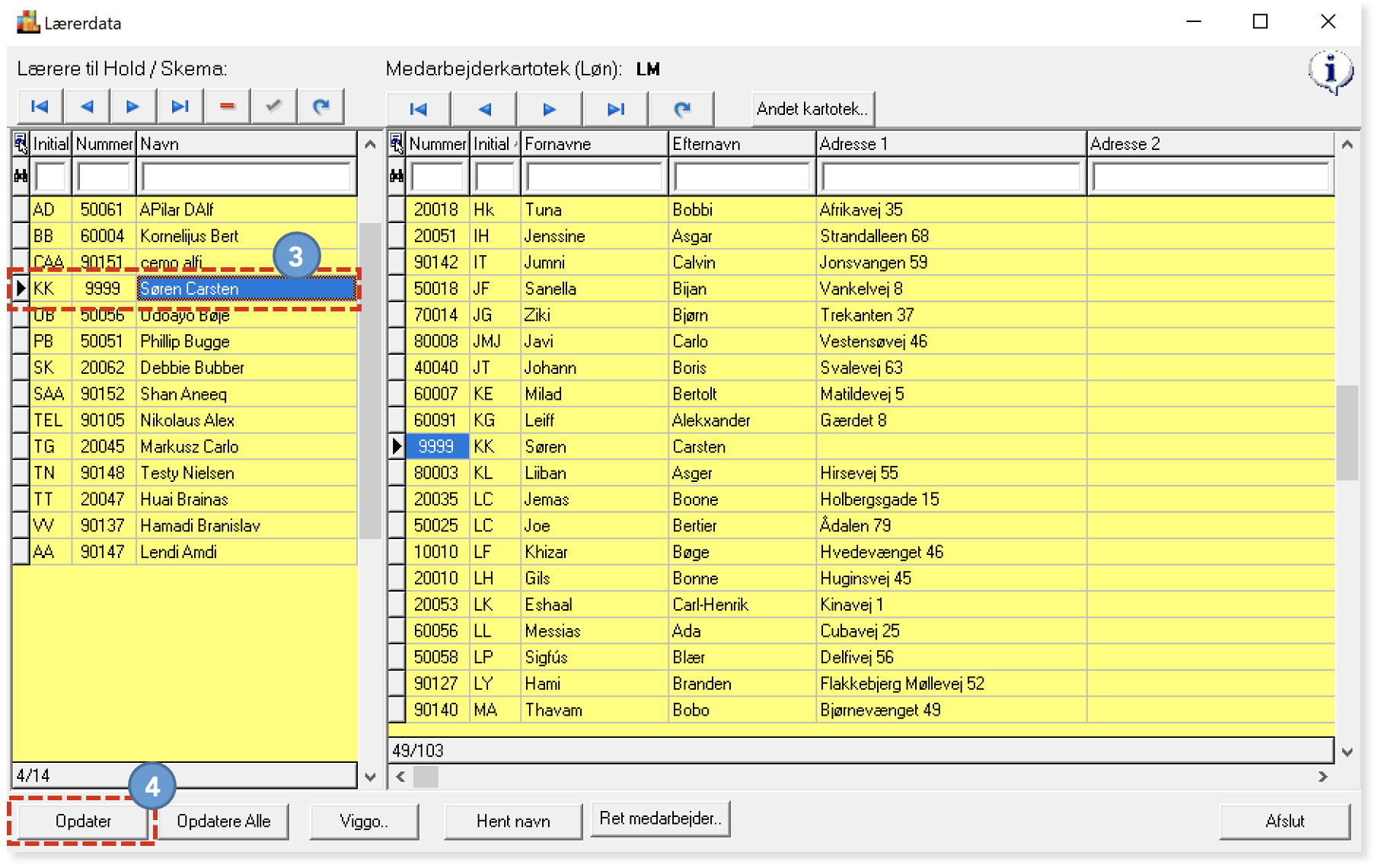Sort employee table by Efternavn header
Image resolution: width=1378 pixels, height=868 pixels.
click(x=742, y=143)
